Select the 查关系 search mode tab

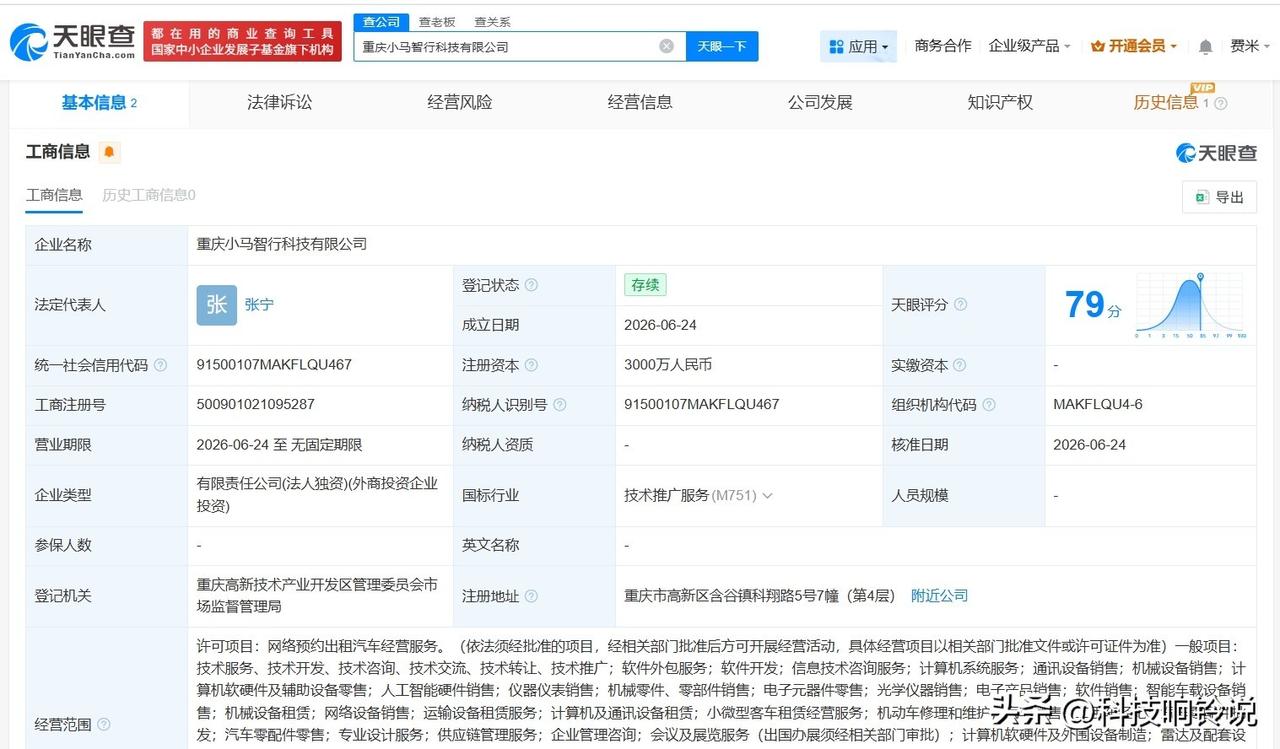[x=492, y=22]
